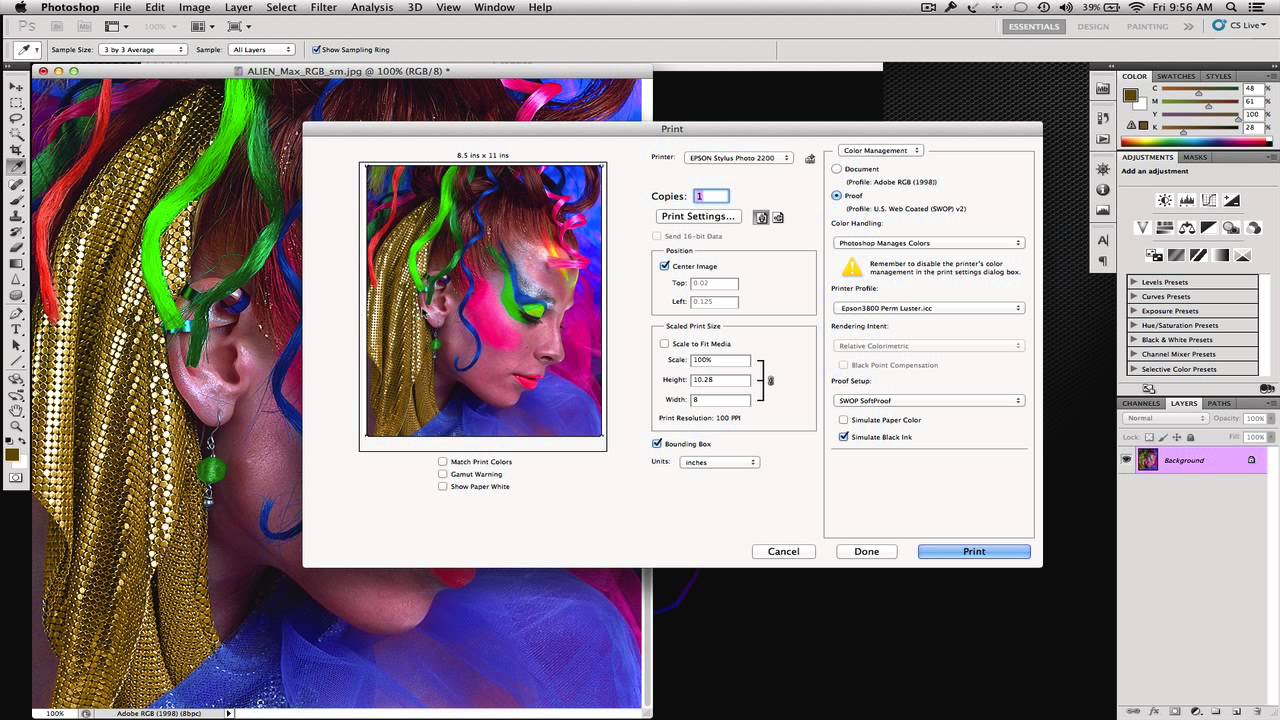Click the foreground color swatch in Color panel
This screenshot has width=1280, height=720.
tap(1130, 96)
